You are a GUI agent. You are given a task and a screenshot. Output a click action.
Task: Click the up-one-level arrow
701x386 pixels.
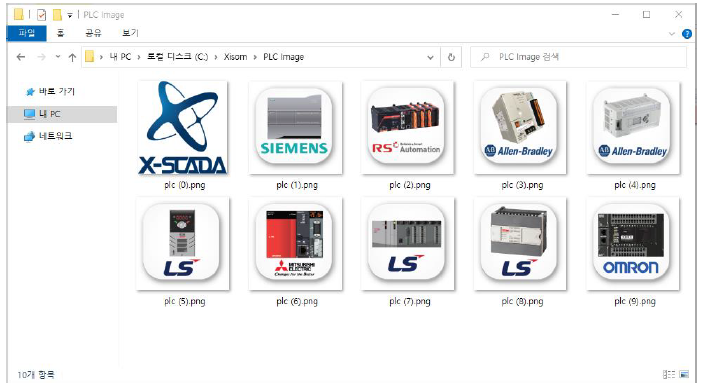pyautogui.click(x=72, y=57)
